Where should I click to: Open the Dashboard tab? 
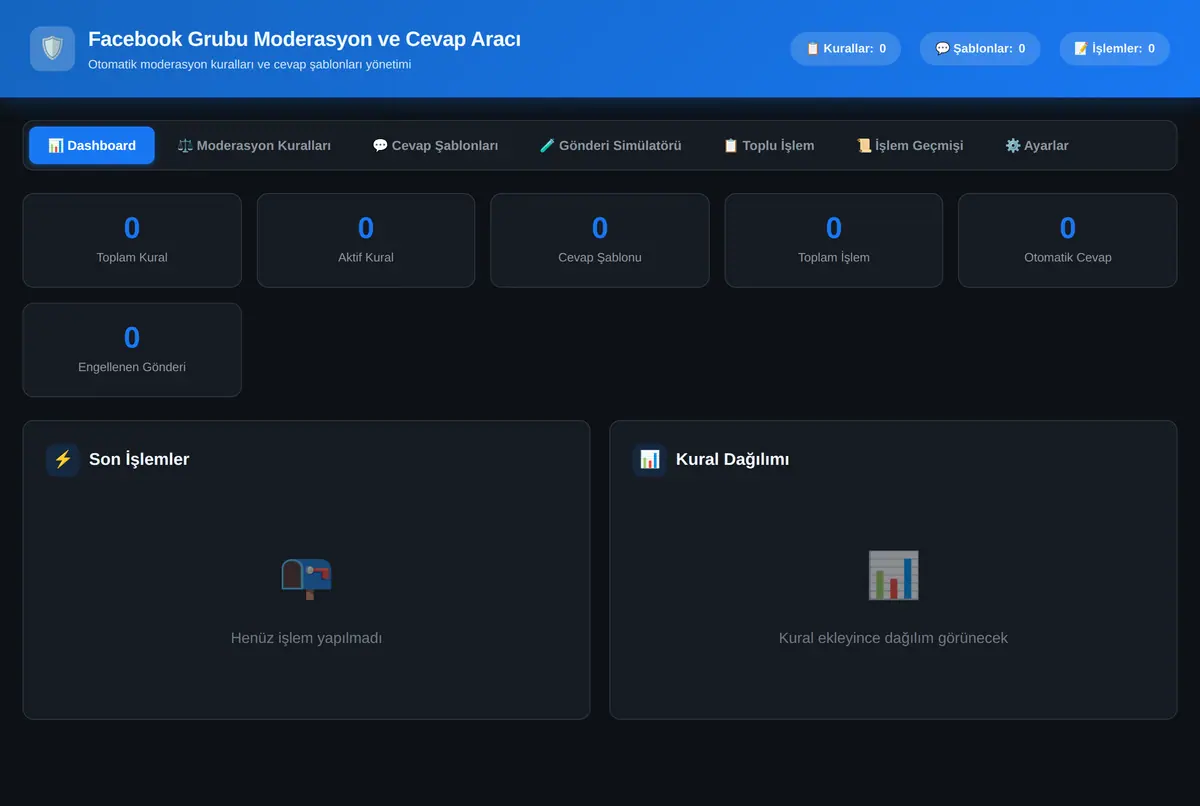(x=92, y=145)
